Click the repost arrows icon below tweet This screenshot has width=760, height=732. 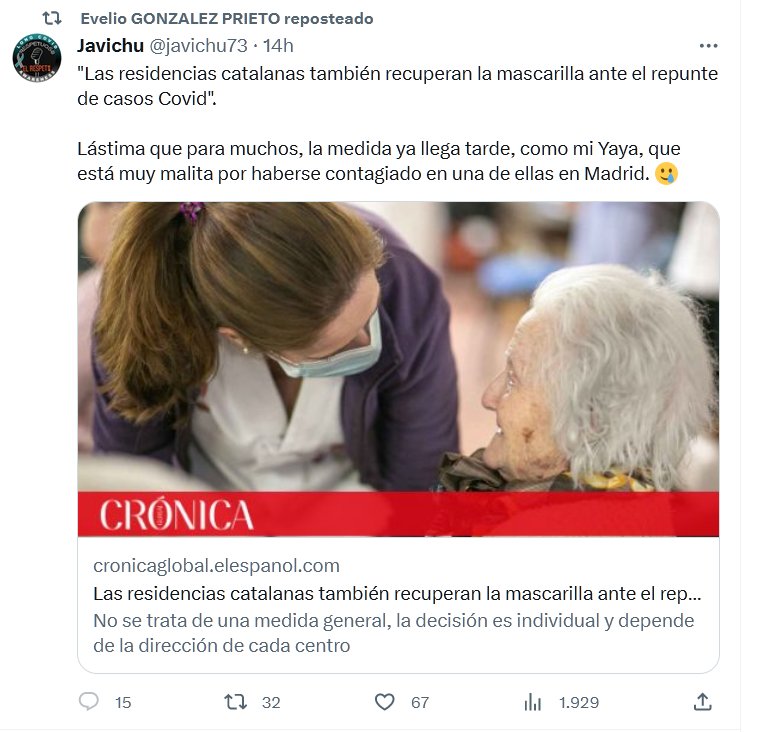pyautogui.click(x=236, y=701)
